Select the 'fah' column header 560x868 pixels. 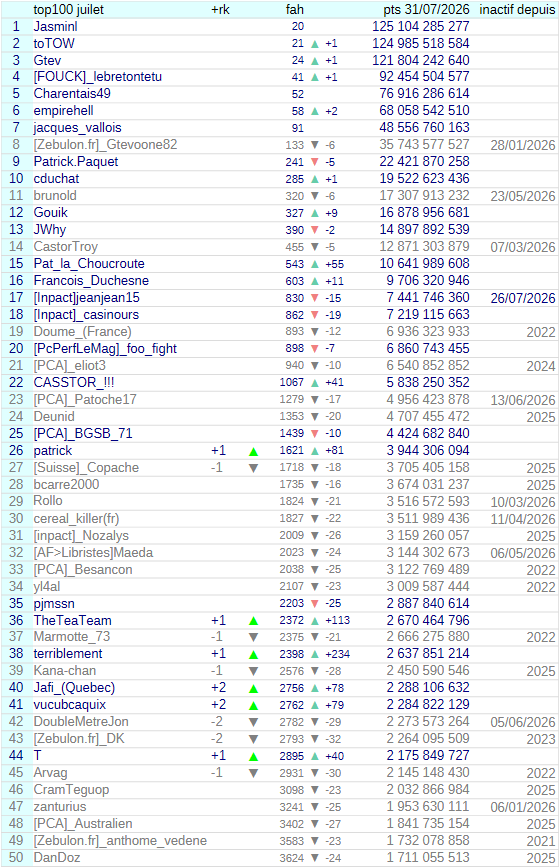pyautogui.click(x=294, y=9)
